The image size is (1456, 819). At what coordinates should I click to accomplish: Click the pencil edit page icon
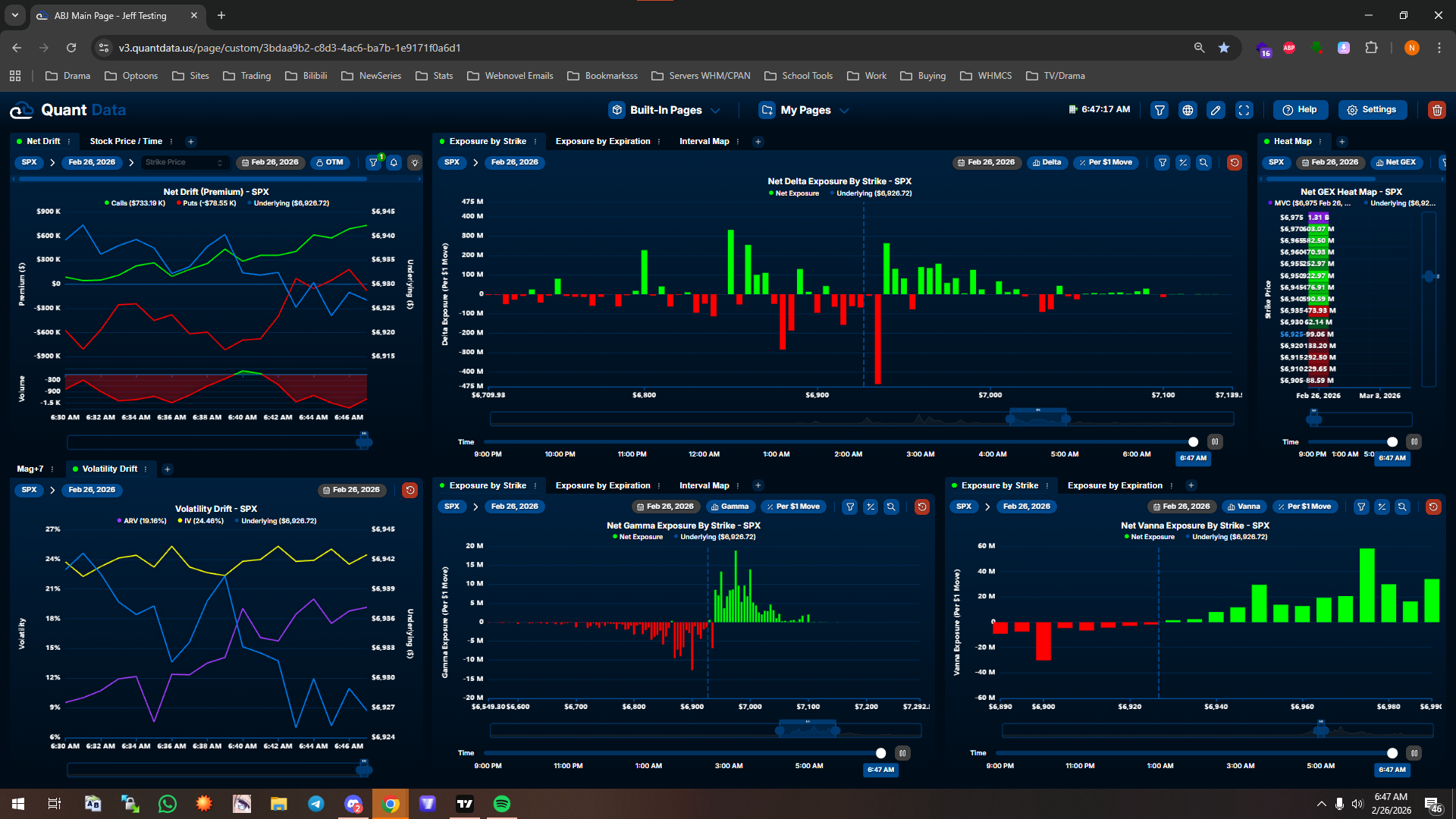coord(1216,110)
